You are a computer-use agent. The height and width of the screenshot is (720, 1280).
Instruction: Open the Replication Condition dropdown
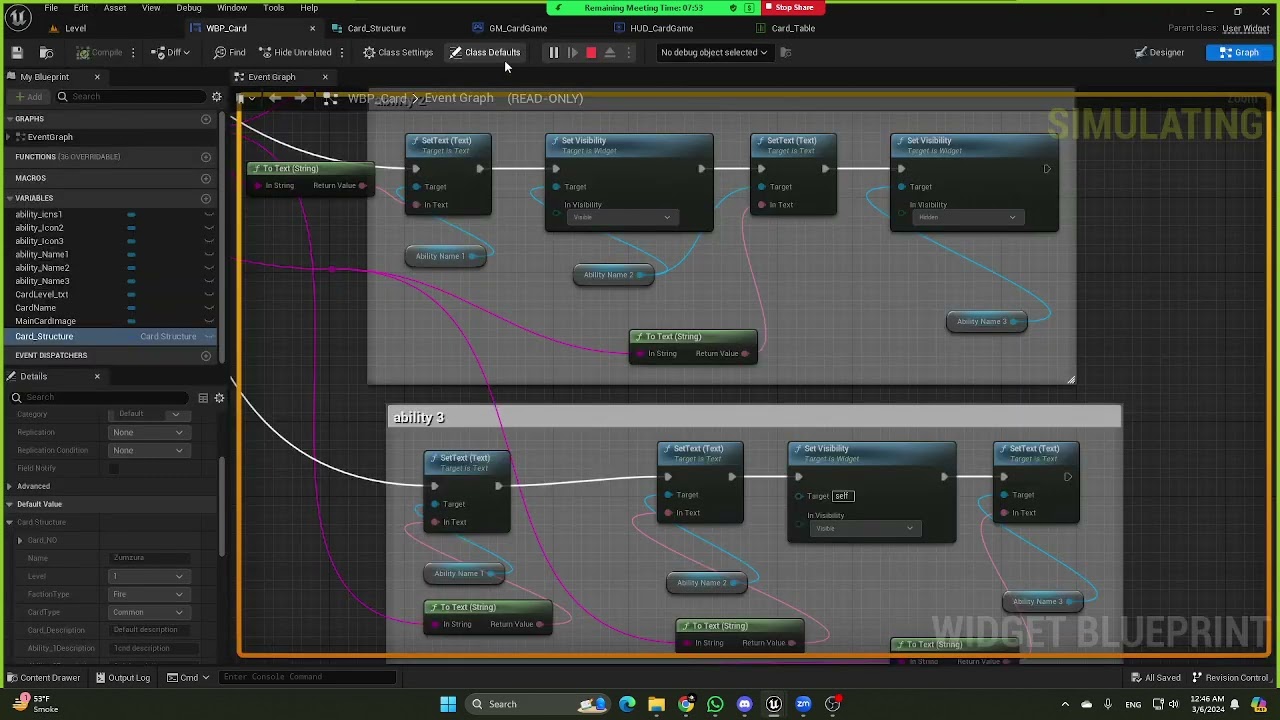[x=148, y=450]
